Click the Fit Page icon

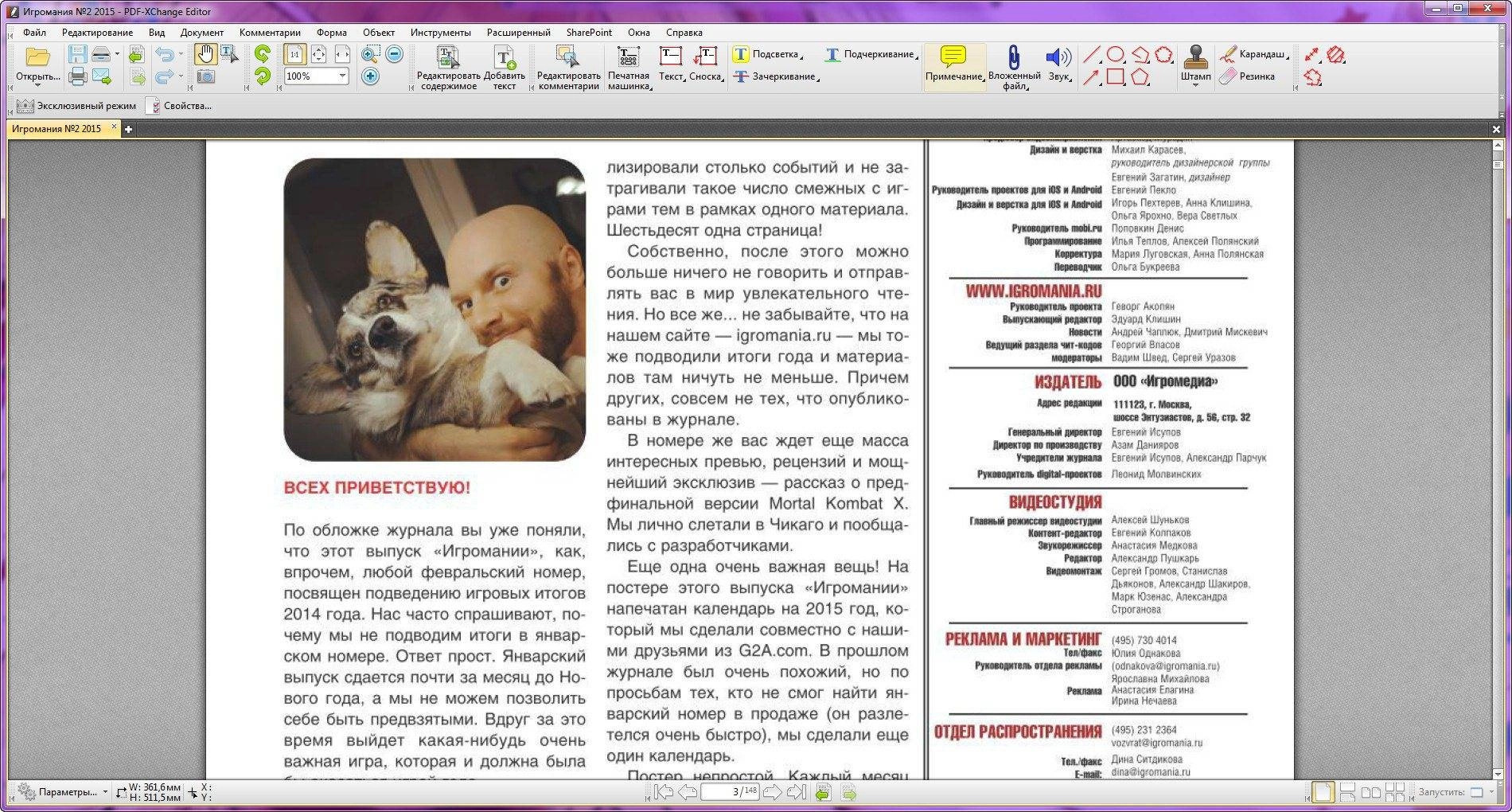point(318,54)
